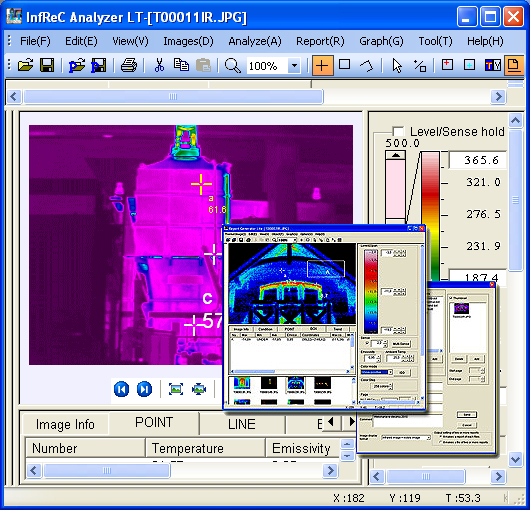The height and width of the screenshot is (510, 530).
Task: Select the magnifying glass zoom tool
Action: pos(233,65)
